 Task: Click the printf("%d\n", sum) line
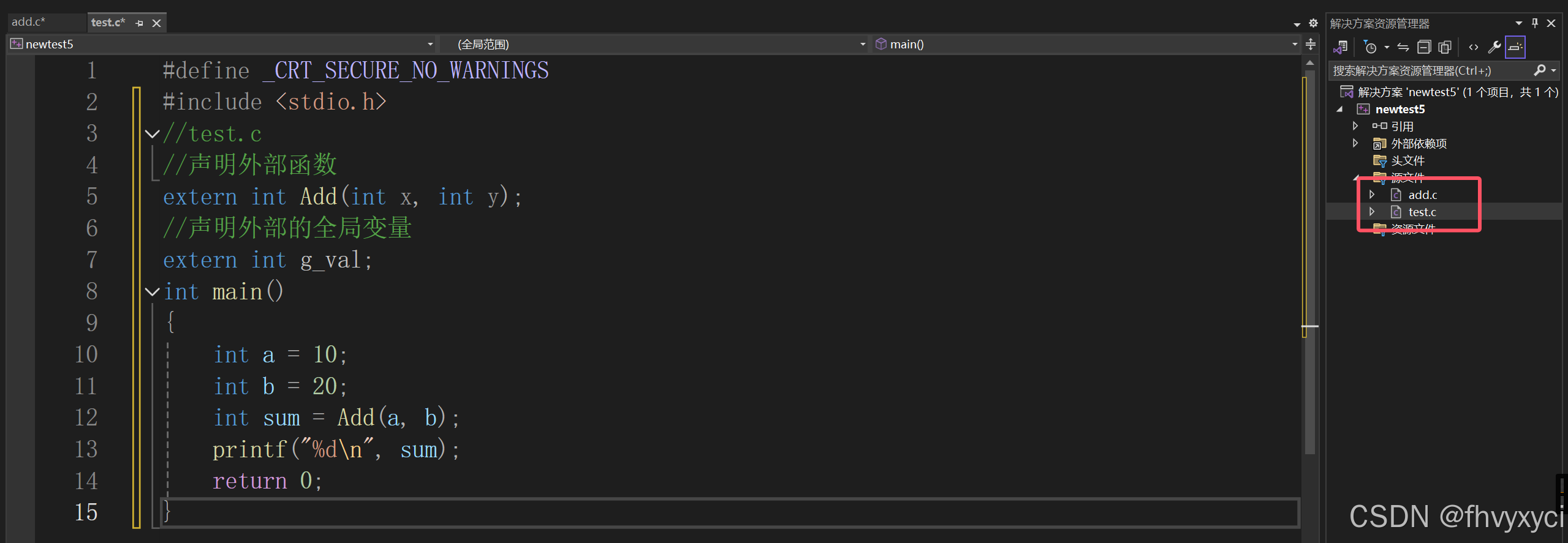tap(336, 450)
